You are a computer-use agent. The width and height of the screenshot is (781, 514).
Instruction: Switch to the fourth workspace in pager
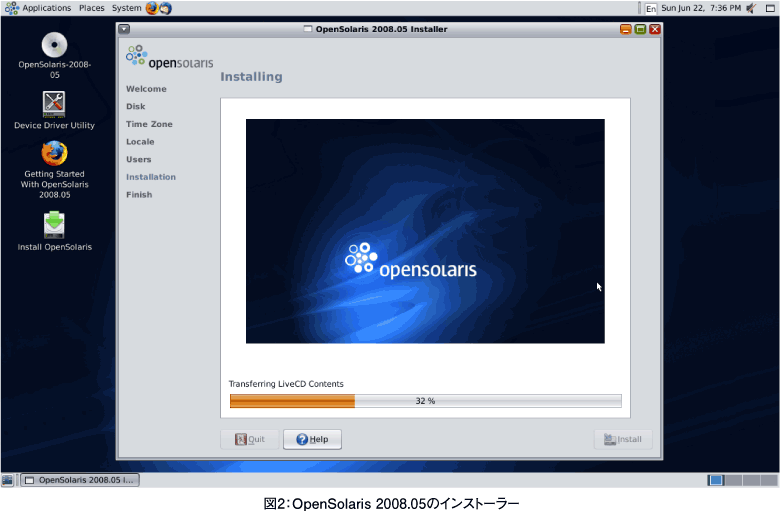pyautogui.click(x=769, y=480)
